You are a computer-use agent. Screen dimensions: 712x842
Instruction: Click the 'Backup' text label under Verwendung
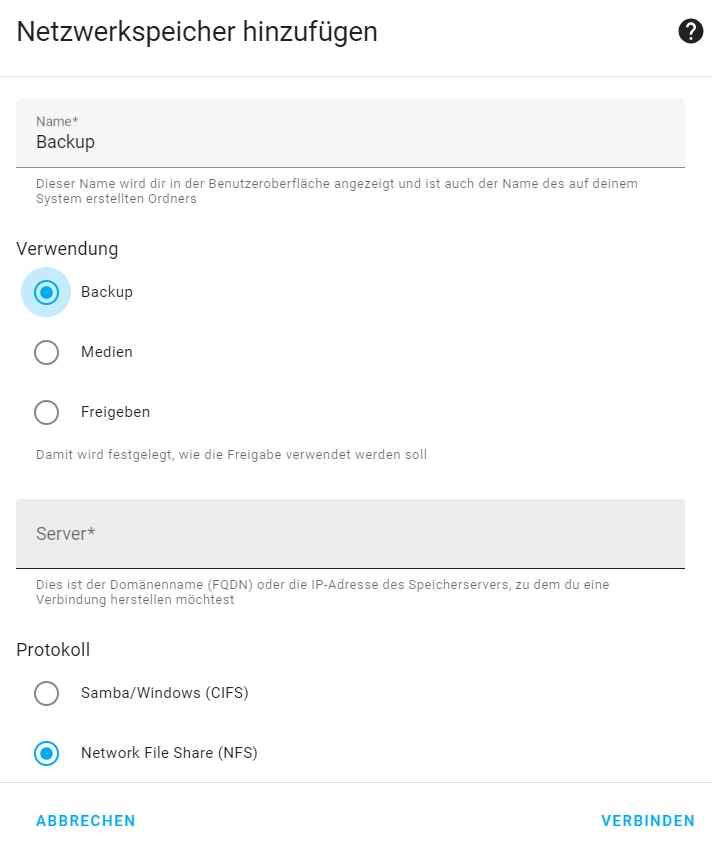click(x=107, y=292)
